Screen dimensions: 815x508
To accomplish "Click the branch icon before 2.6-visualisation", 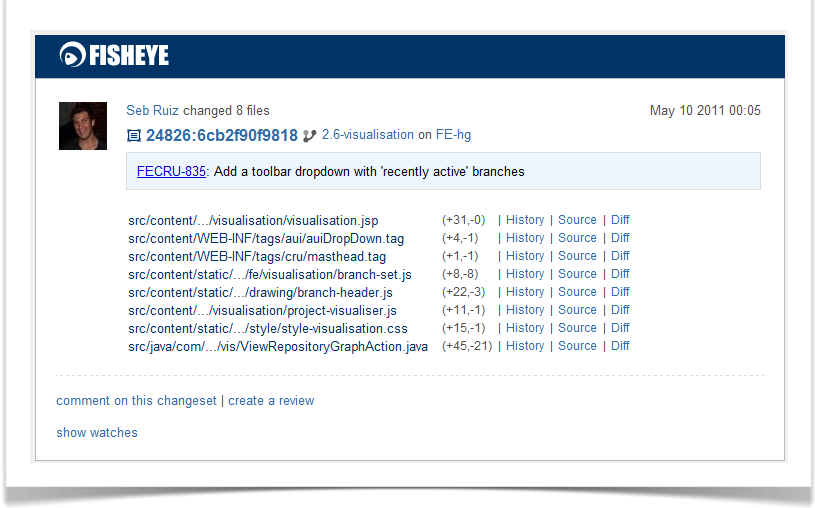I will (309, 136).
